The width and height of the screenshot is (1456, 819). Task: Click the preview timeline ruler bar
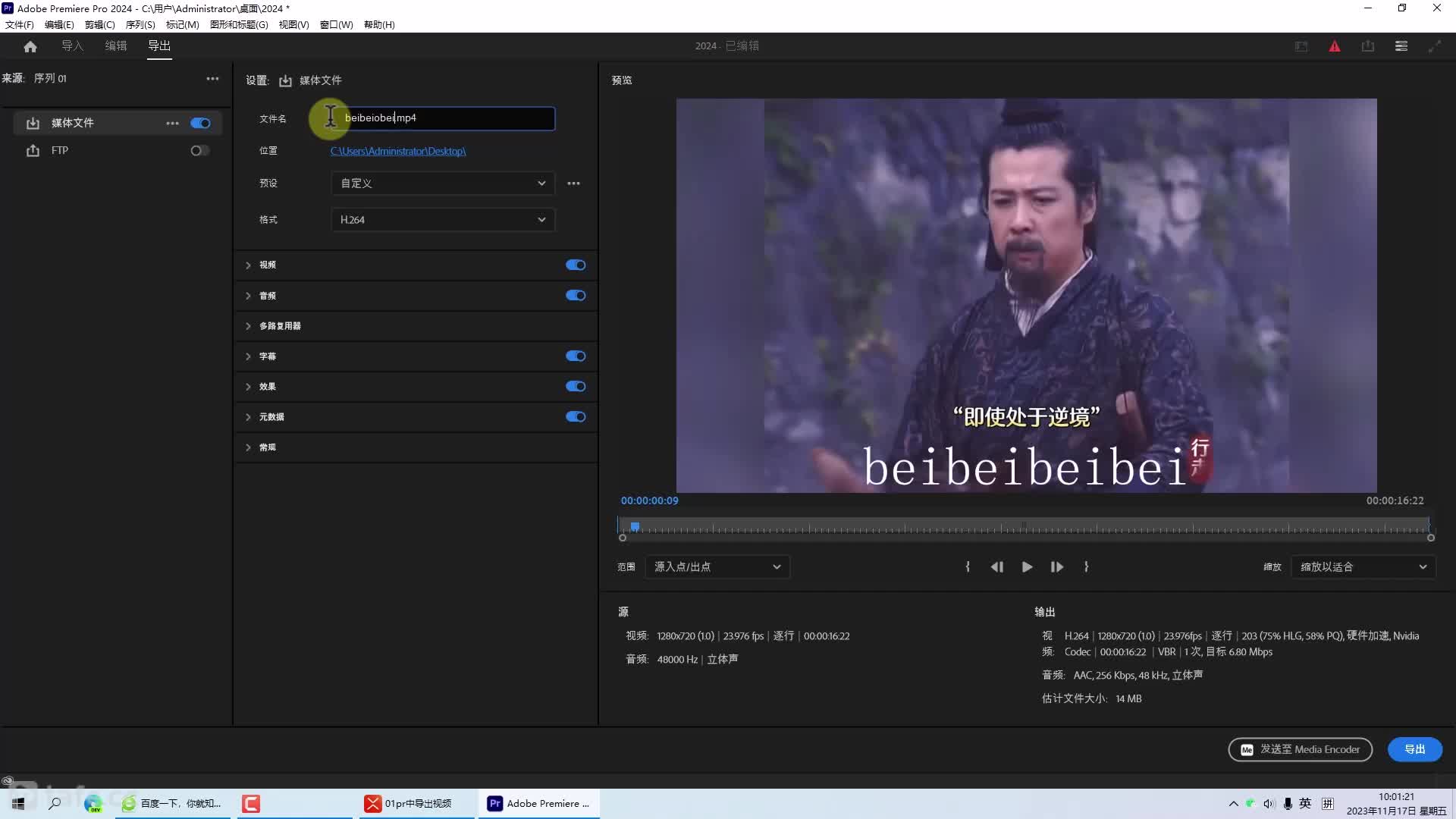(1025, 526)
